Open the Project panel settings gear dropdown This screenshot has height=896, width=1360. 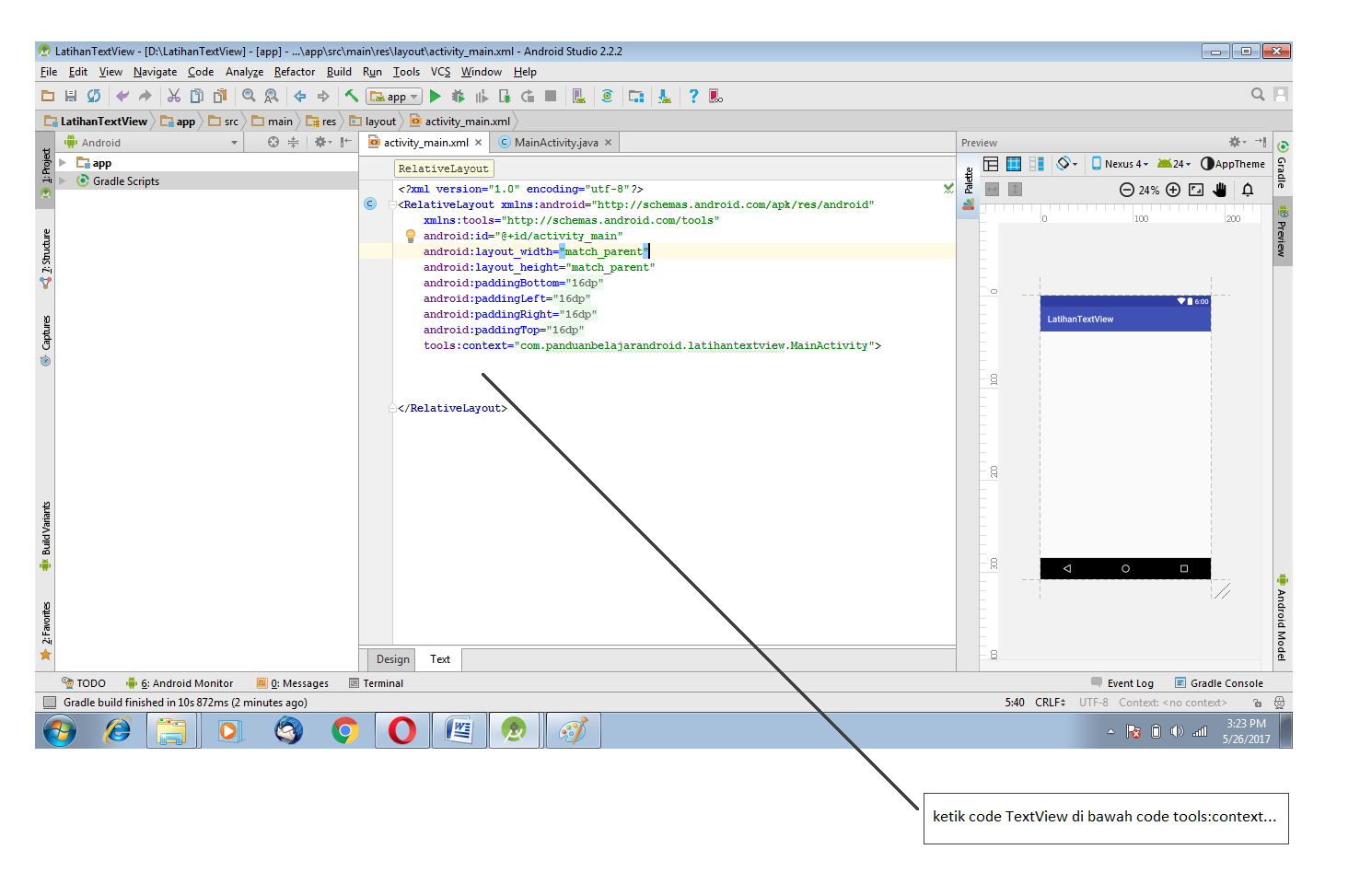(321, 142)
